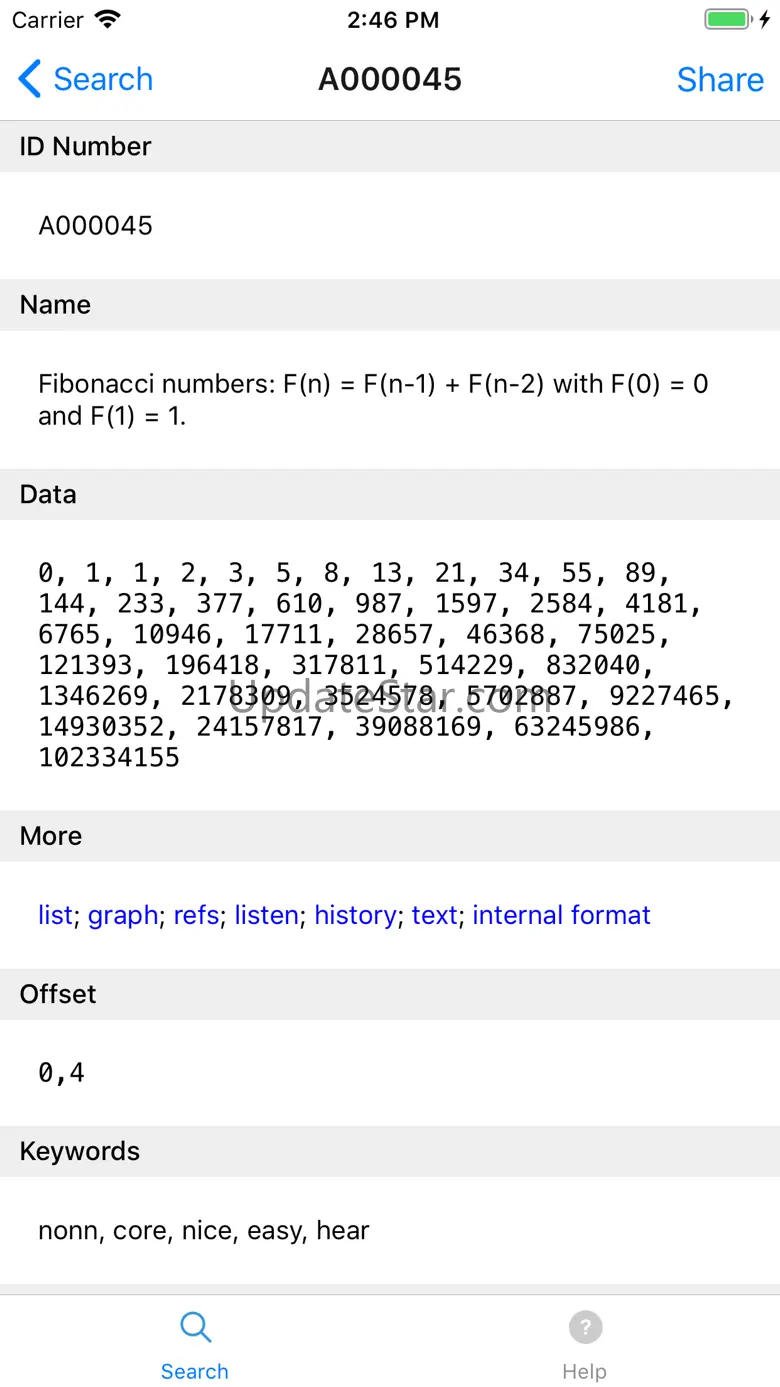Tap the "listen" link

click(266, 915)
